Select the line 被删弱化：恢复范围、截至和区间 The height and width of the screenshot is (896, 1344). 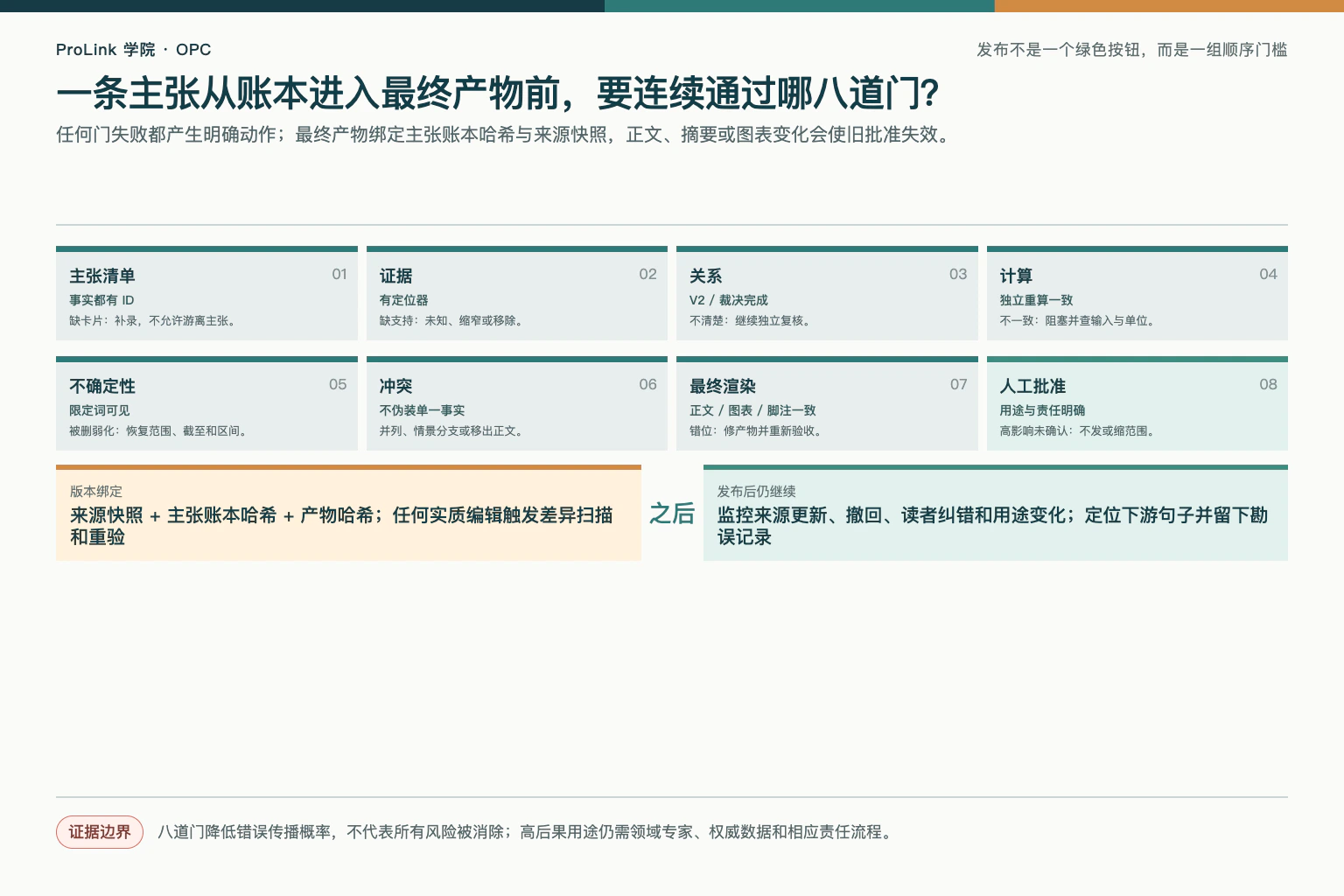click(x=158, y=431)
